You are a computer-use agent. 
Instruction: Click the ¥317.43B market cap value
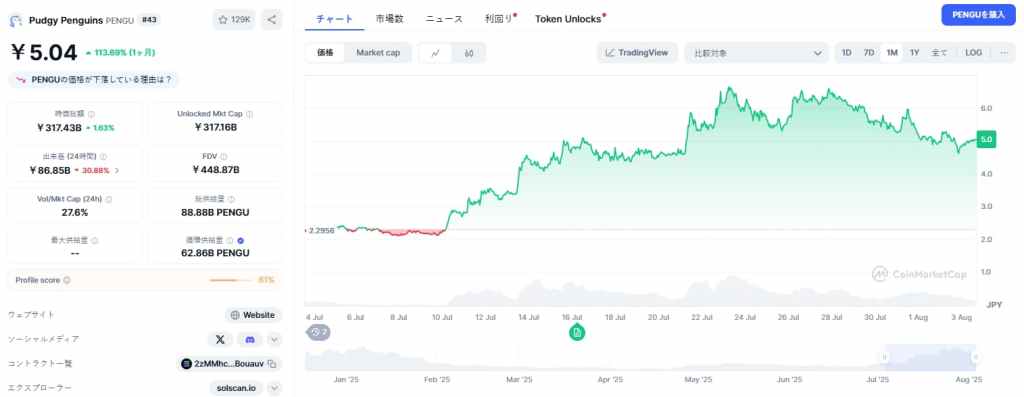(59, 127)
